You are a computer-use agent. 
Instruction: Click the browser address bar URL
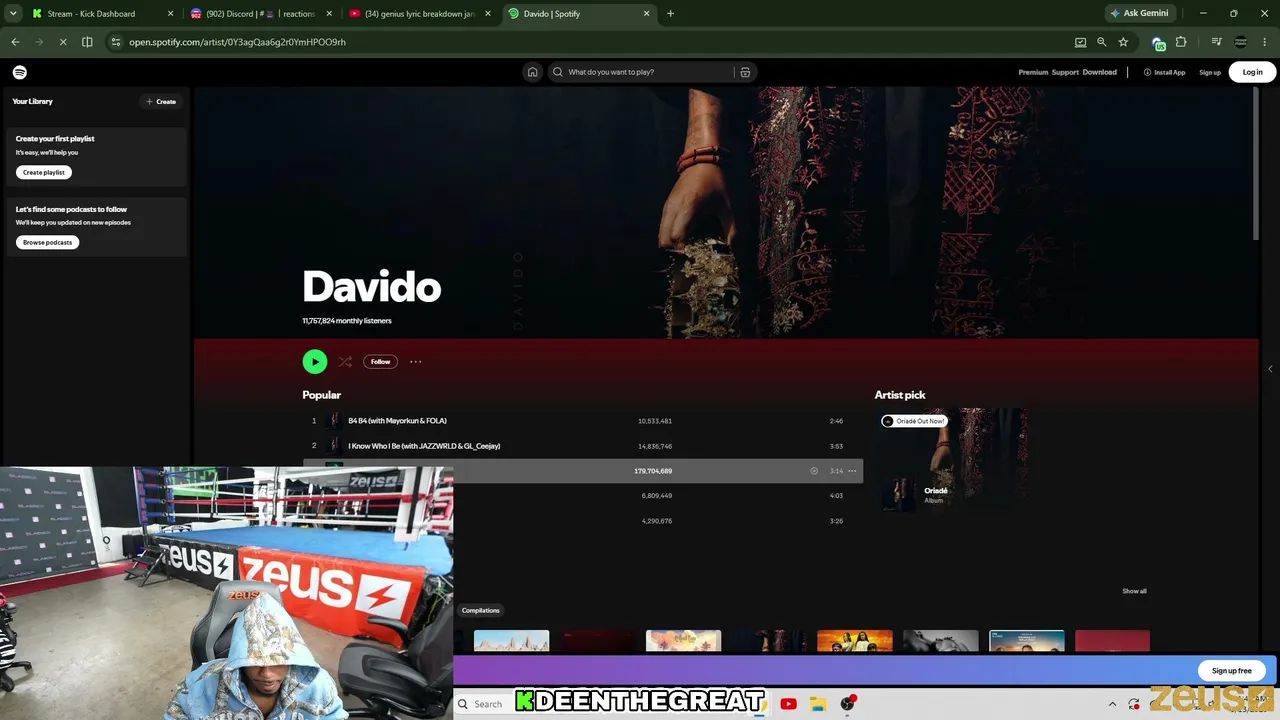coord(237,42)
